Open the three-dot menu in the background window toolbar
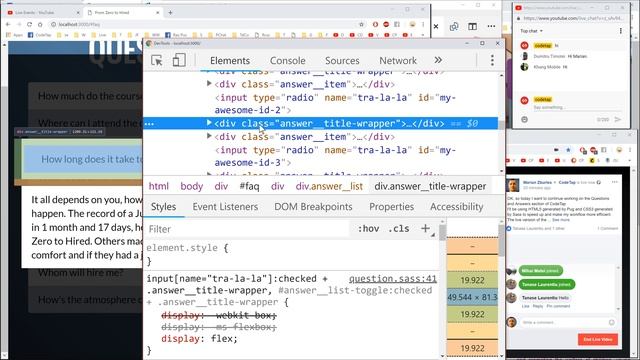The width and height of the screenshot is (640, 360). point(491,27)
